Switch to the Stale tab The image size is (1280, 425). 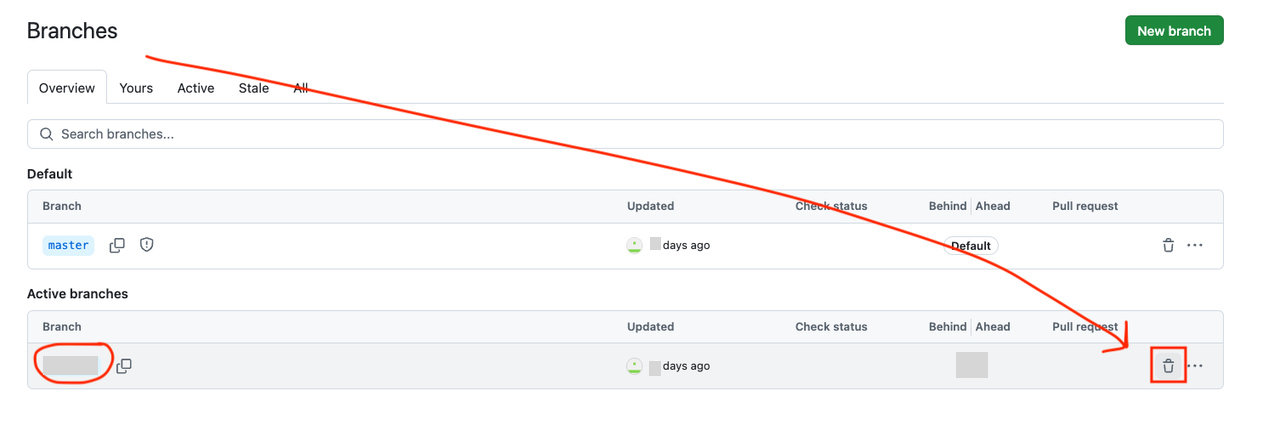[x=253, y=88]
